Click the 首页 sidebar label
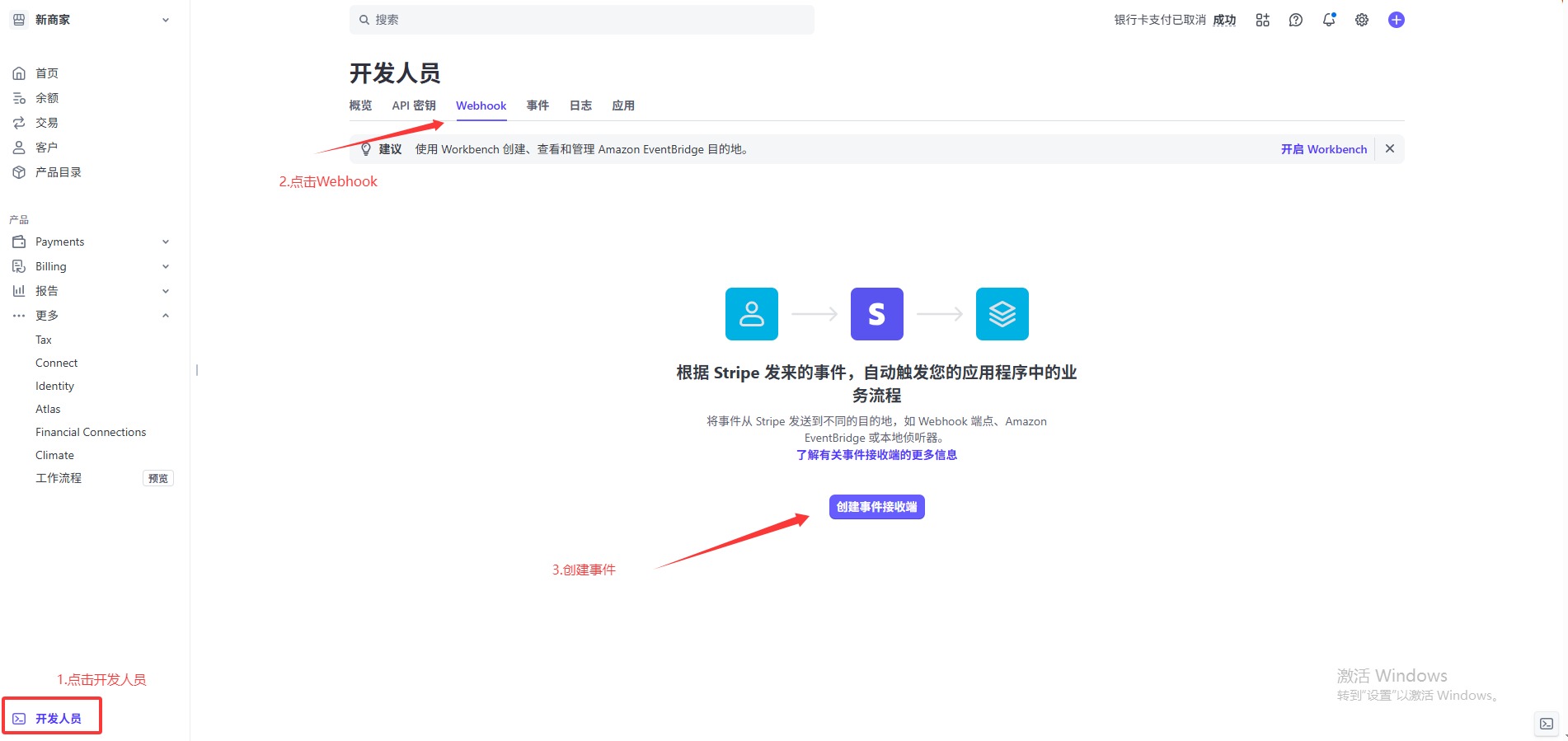1568x741 pixels. tap(47, 73)
